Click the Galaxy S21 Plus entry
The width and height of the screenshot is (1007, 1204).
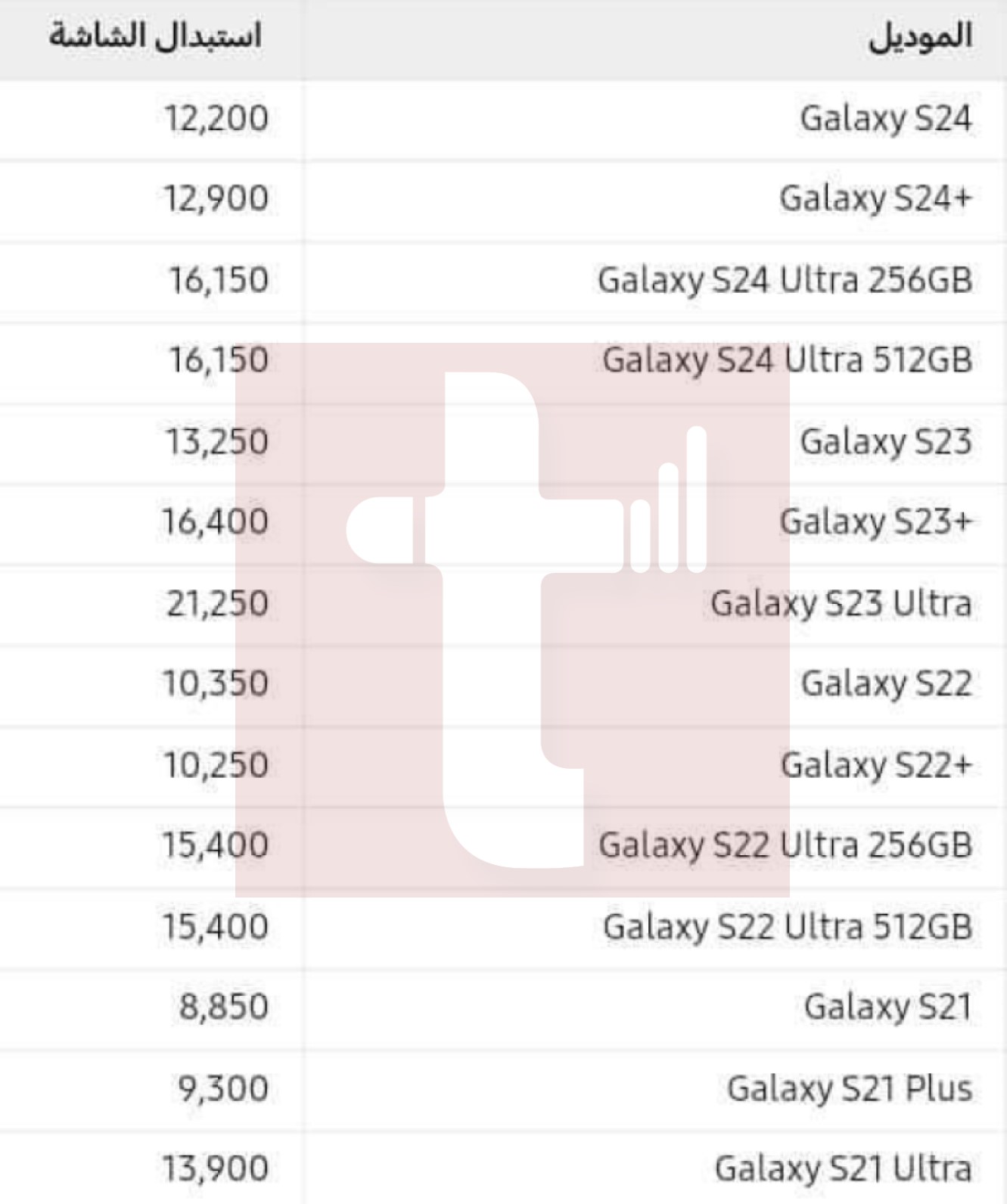coord(850,1089)
